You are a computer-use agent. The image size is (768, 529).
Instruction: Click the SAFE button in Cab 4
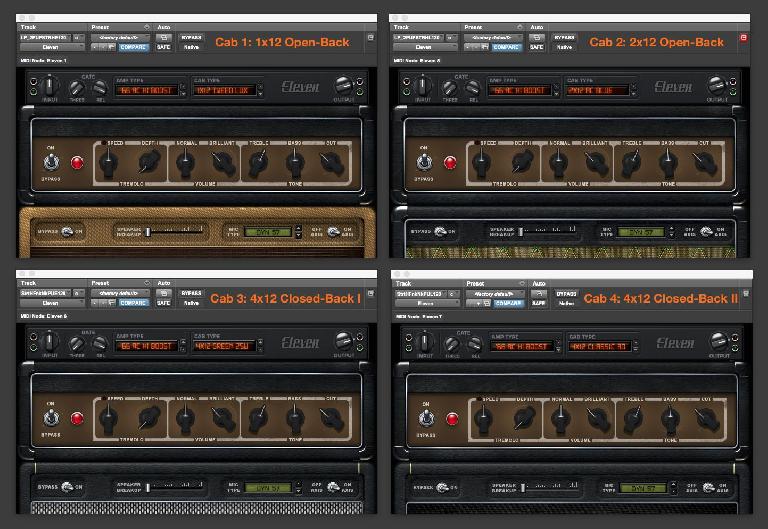point(539,303)
